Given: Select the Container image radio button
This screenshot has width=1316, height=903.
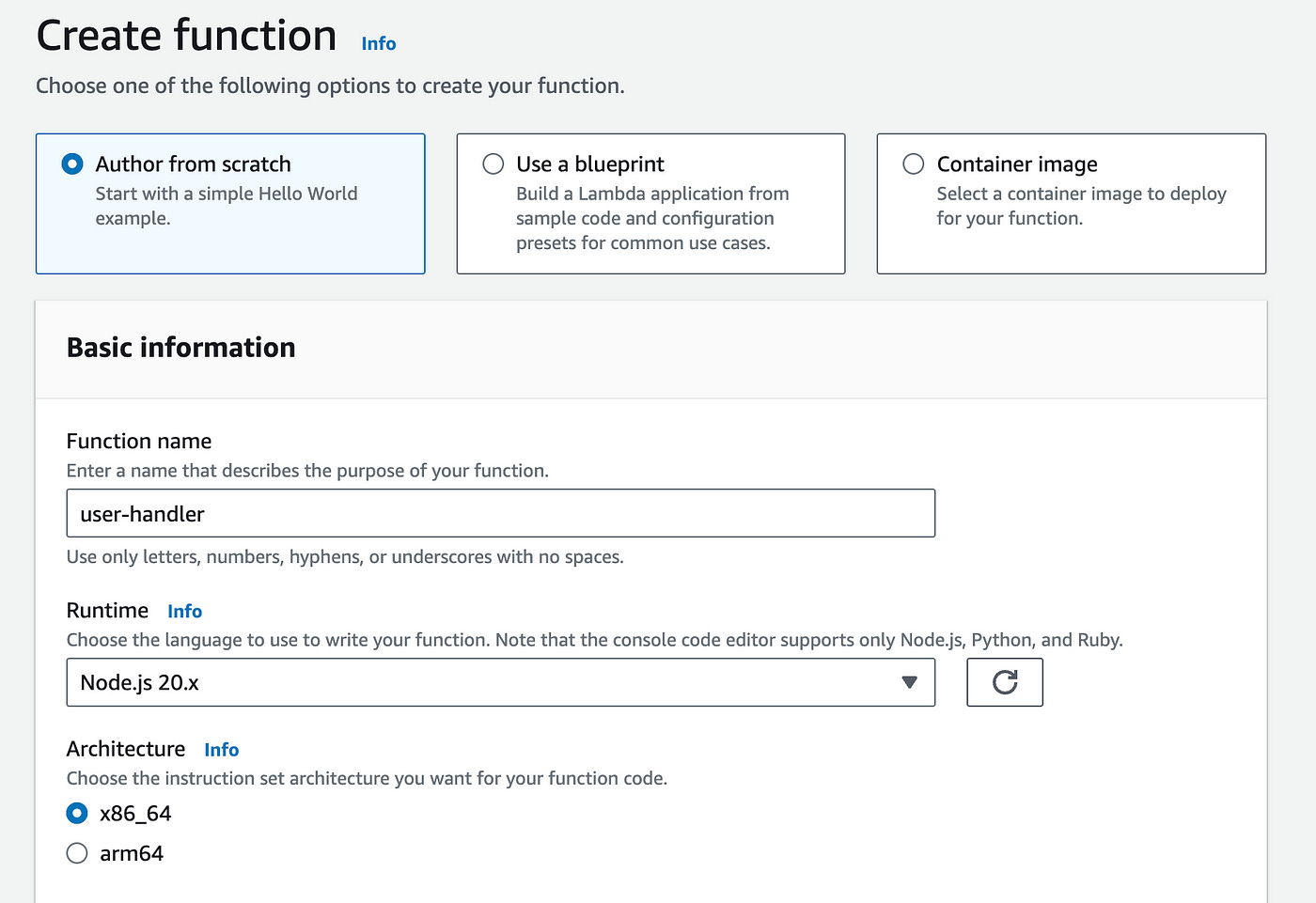Looking at the screenshot, I should (914, 164).
